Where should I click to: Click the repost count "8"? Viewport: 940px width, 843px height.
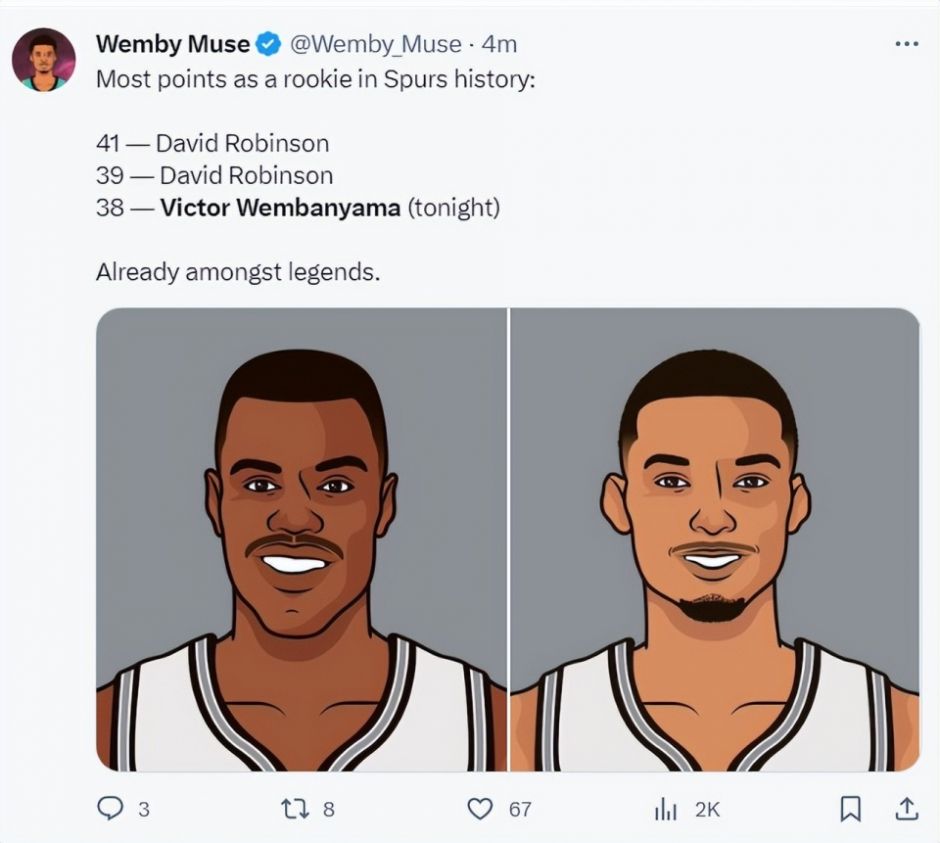coord(328,809)
